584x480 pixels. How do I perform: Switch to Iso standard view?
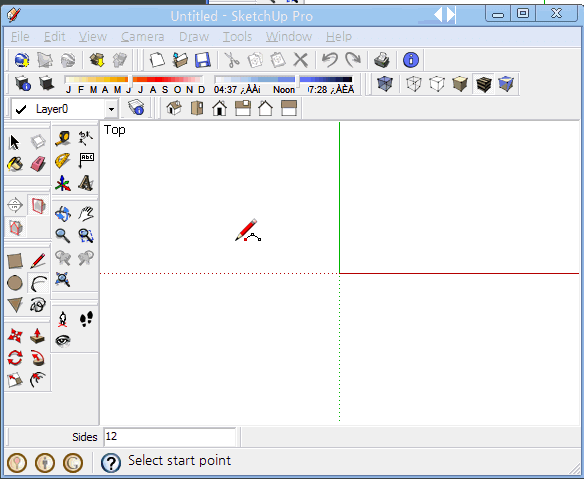174,108
